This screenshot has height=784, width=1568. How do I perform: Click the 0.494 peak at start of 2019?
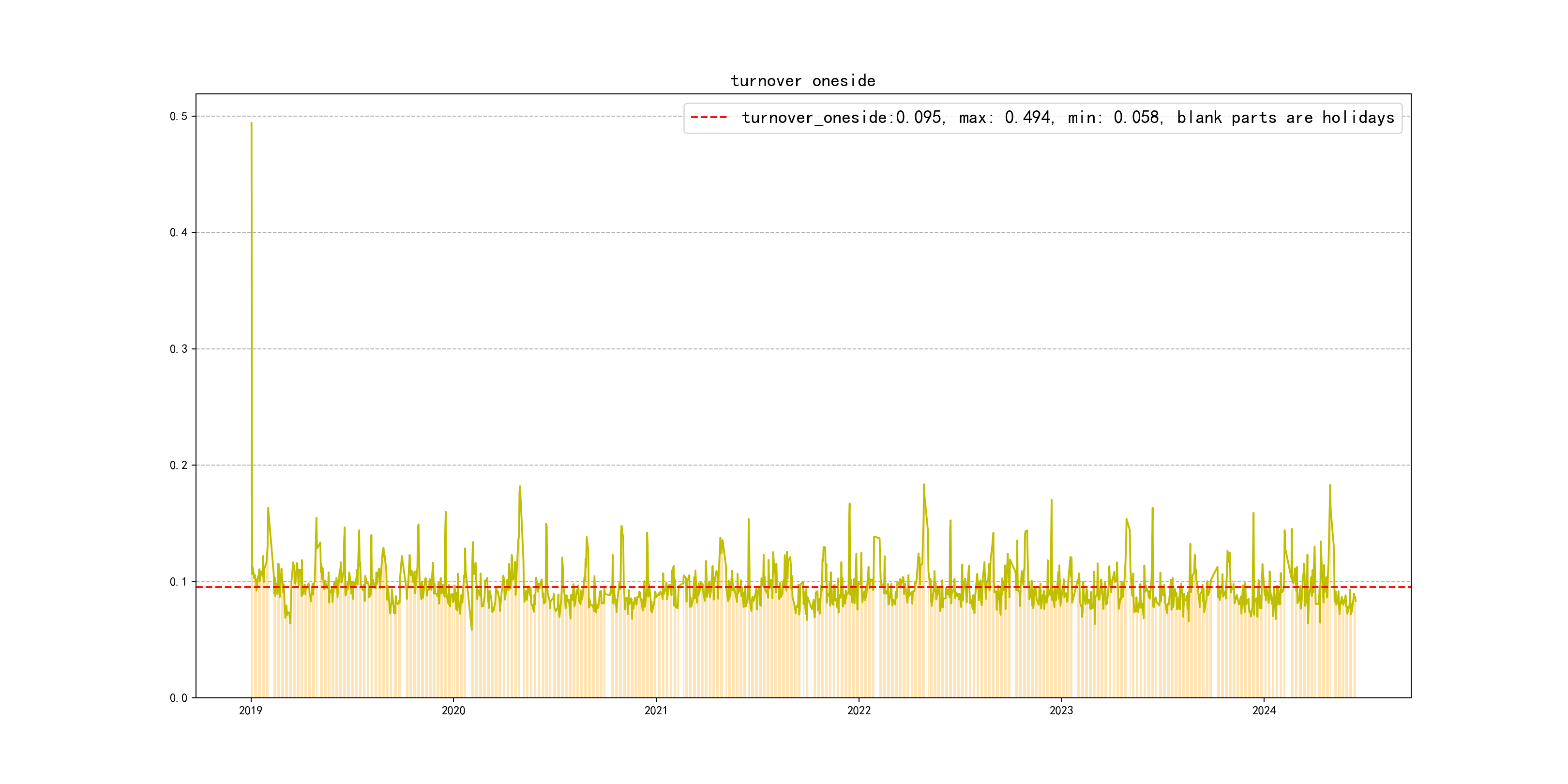click(251, 123)
